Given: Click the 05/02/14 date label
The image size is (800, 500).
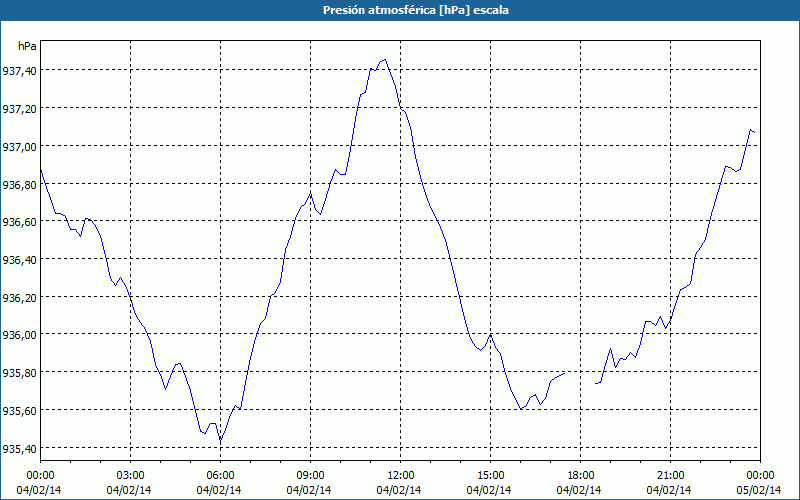Looking at the screenshot, I should [760, 490].
